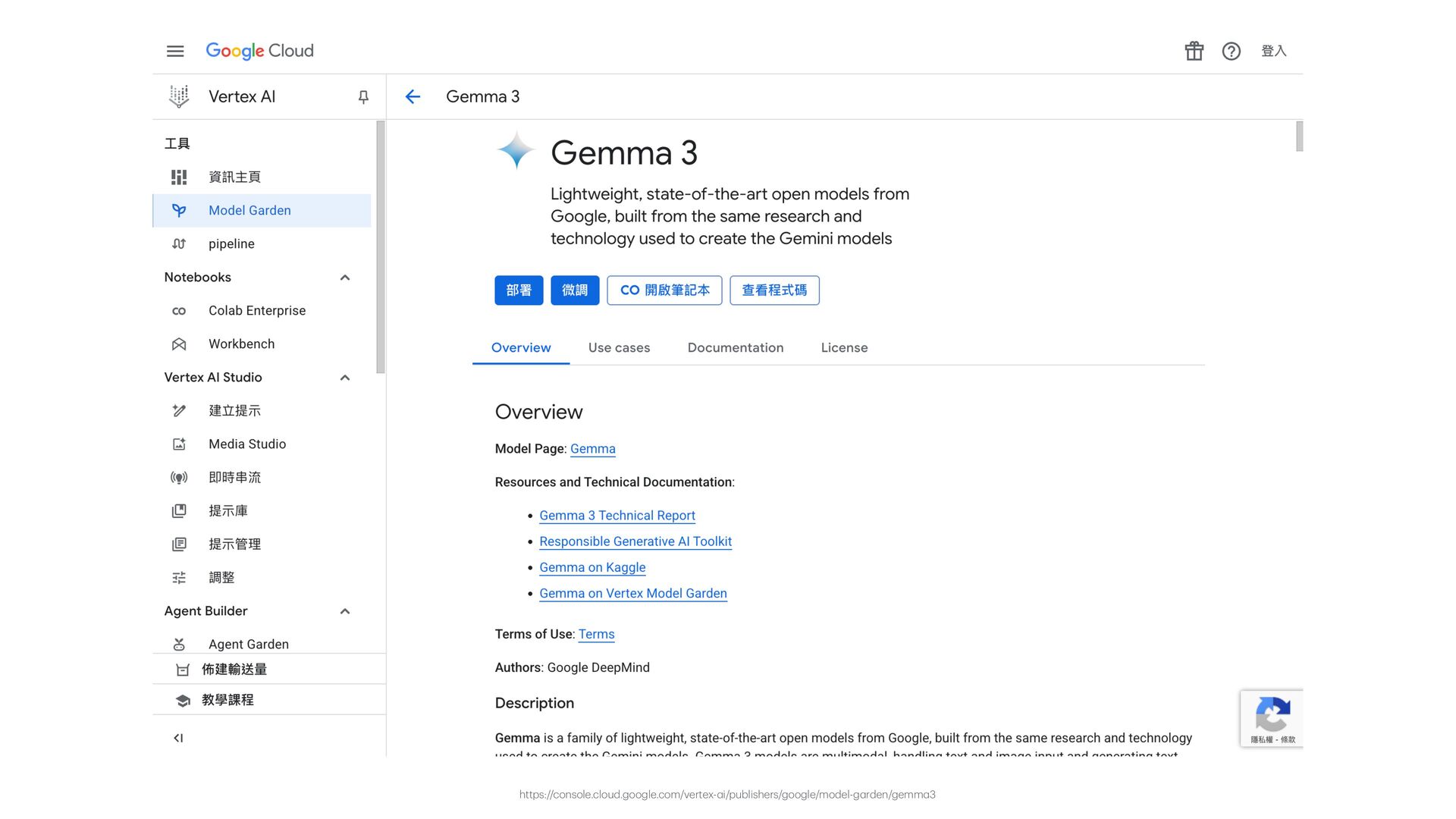Click the 提示庫 library icon
This screenshot has width=1456, height=819.
point(179,511)
